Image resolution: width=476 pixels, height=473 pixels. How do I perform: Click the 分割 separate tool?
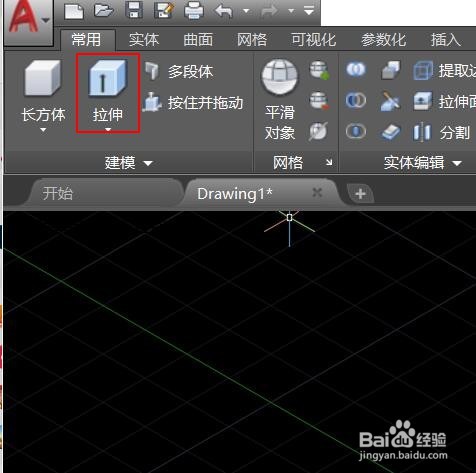pos(442,132)
